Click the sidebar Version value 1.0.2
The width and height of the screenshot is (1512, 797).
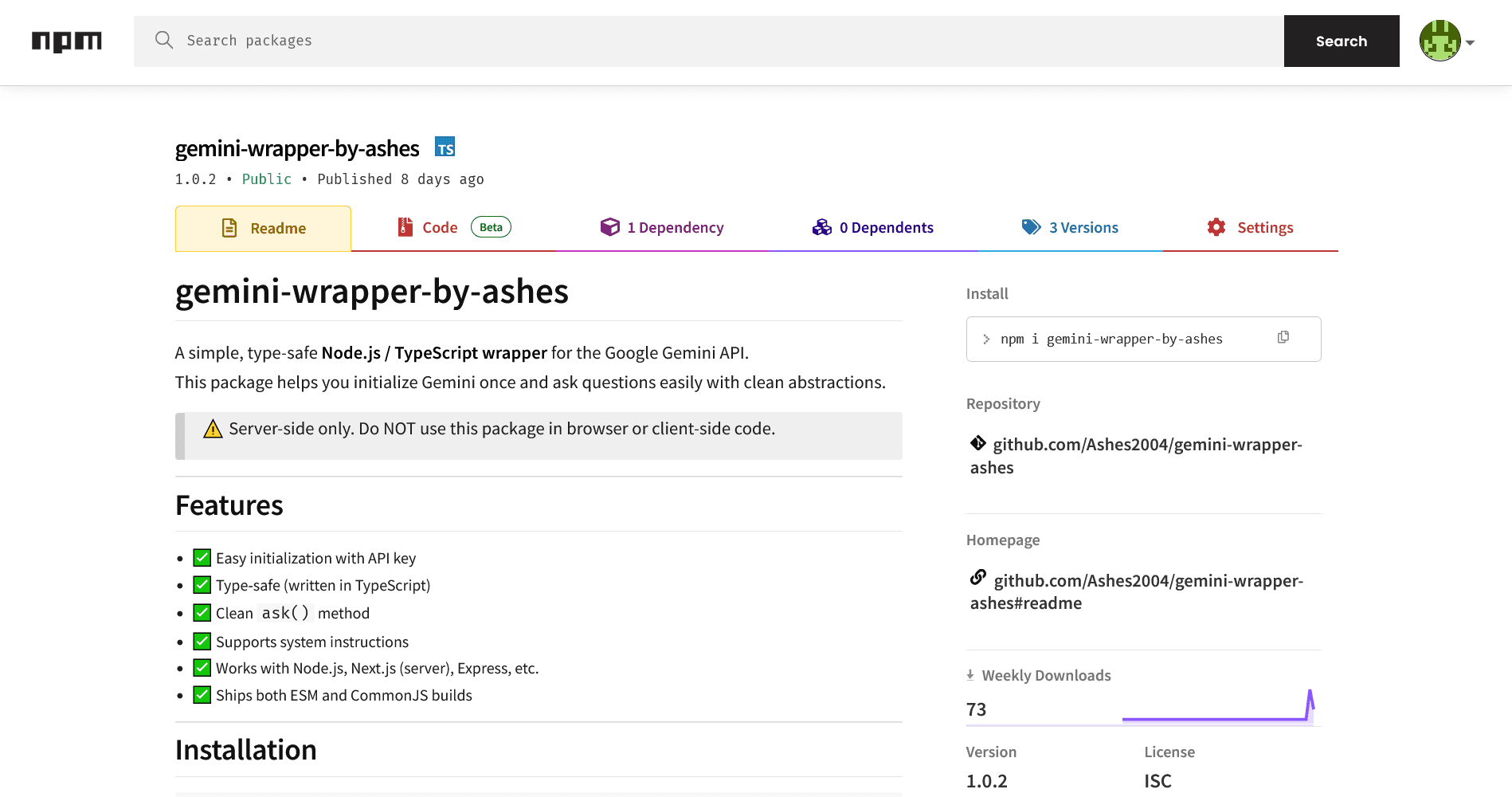click(x=987, y=781)
